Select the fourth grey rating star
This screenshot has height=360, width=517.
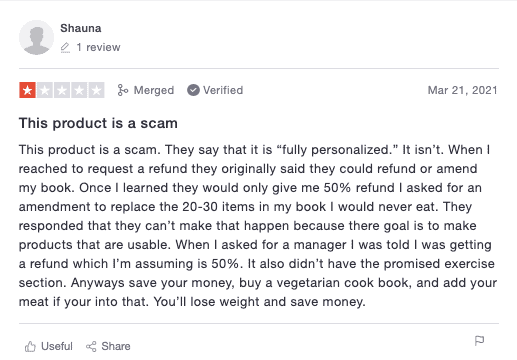(79, 90)
